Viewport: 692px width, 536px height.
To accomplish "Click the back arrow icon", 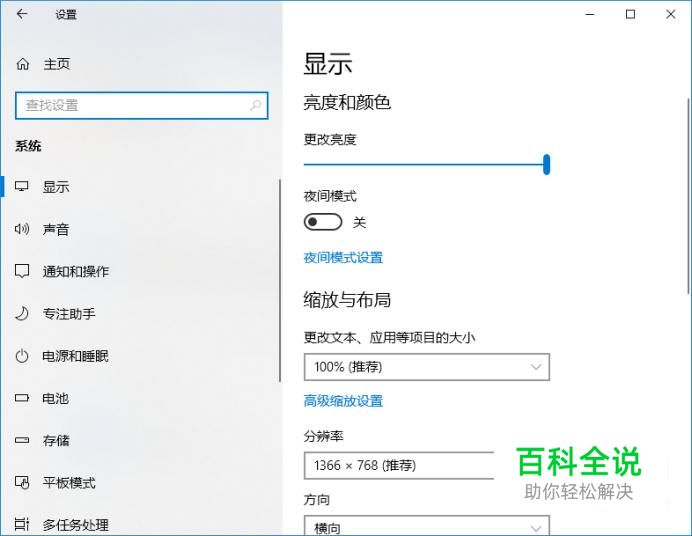I will (x=22, y=14).
